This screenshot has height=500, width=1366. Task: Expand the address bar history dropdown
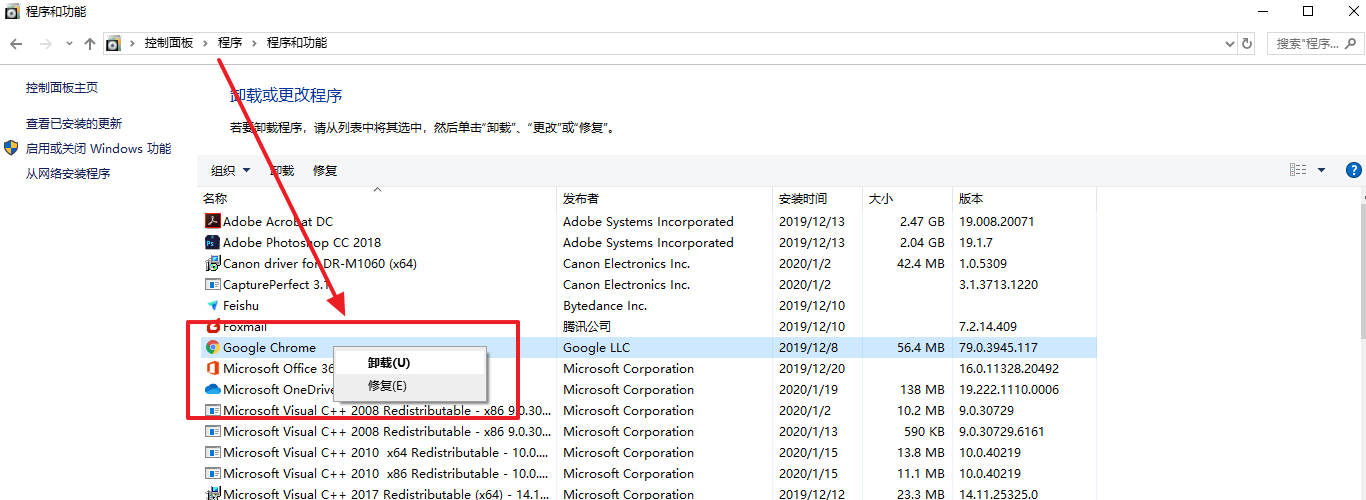(1230, 44)
